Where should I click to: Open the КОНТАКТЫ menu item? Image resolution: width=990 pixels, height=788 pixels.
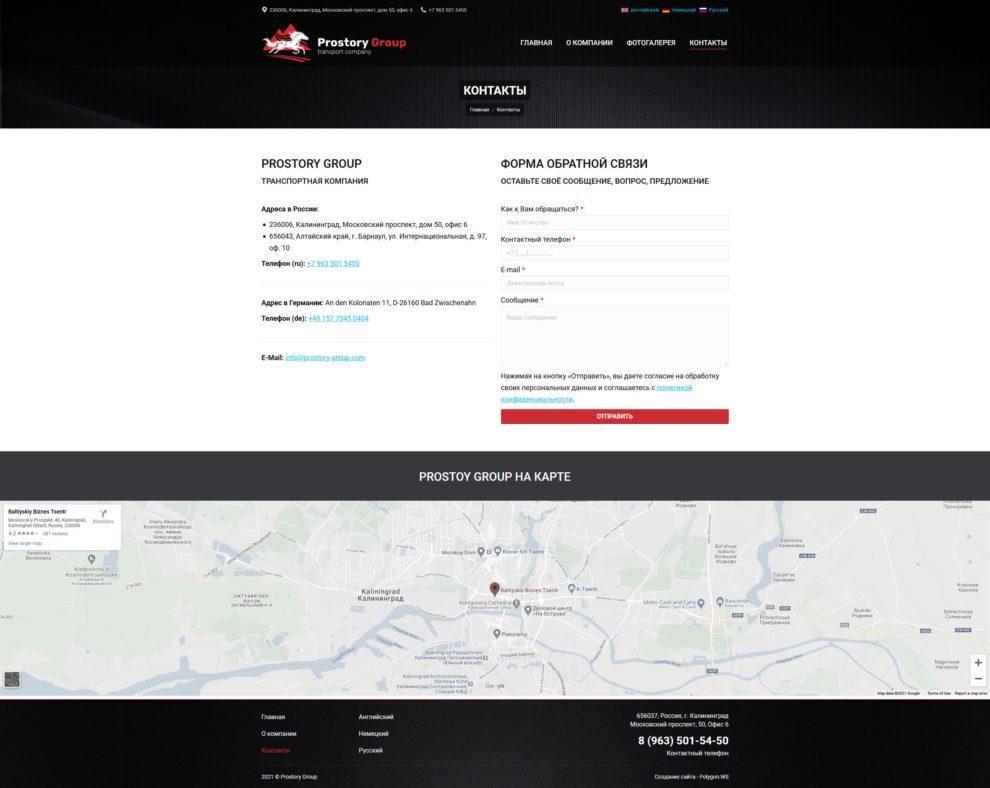[708, 43]
